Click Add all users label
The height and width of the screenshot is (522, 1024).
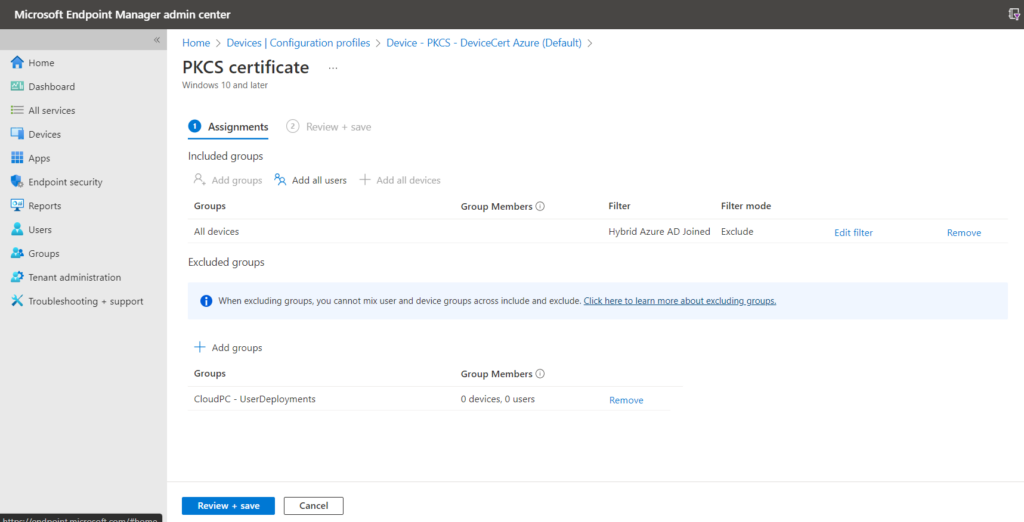319,180
